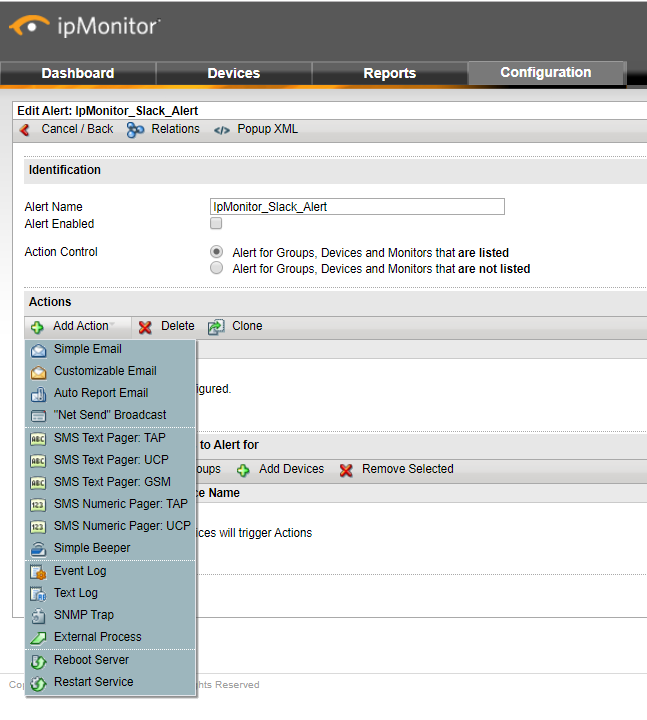Select the 'are listed' Action Control radio
Image resolution: width=647 pixels, height=720 pixels.
coord(216,252)
